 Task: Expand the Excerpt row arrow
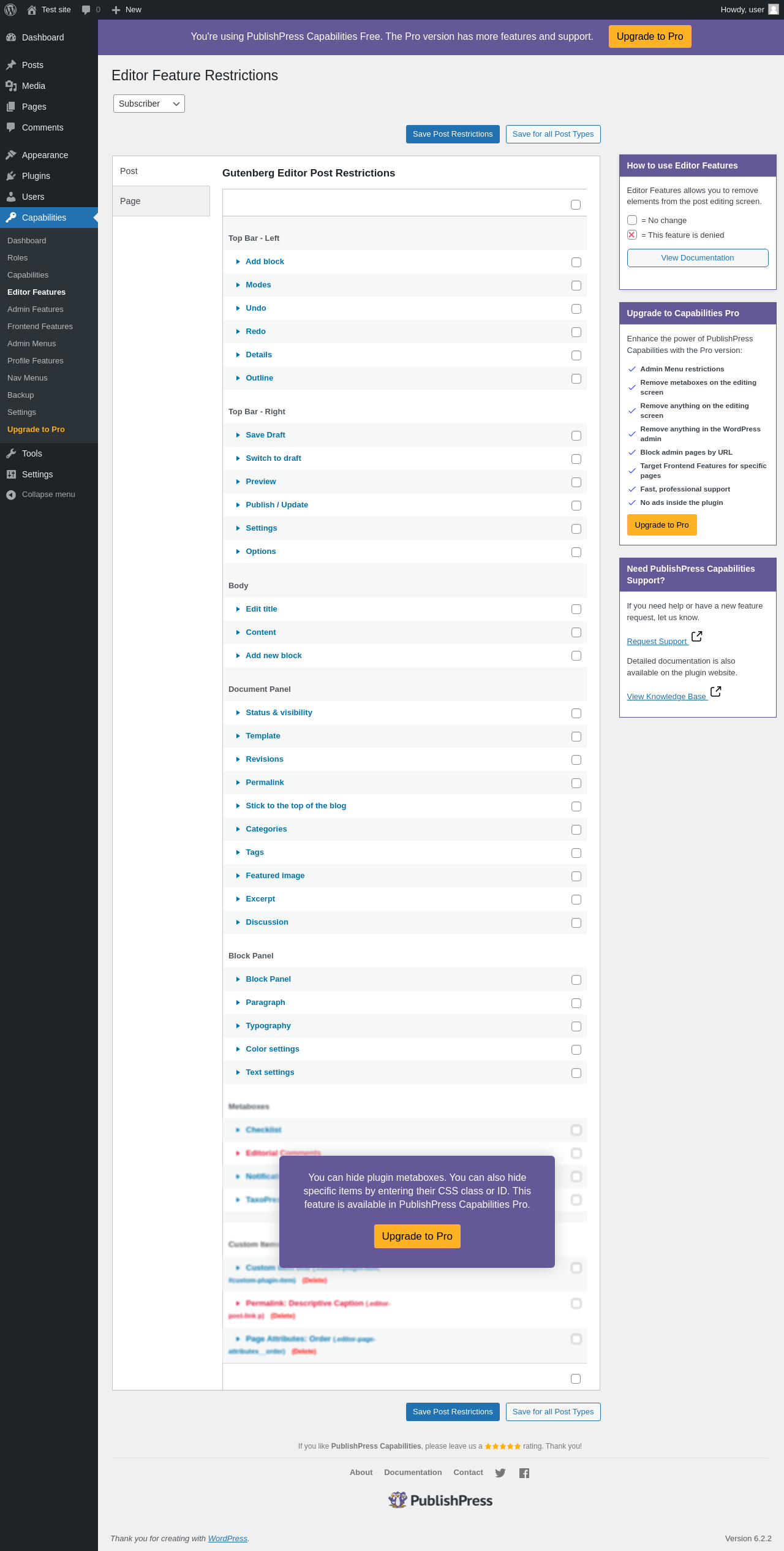[x=238, y=899]
